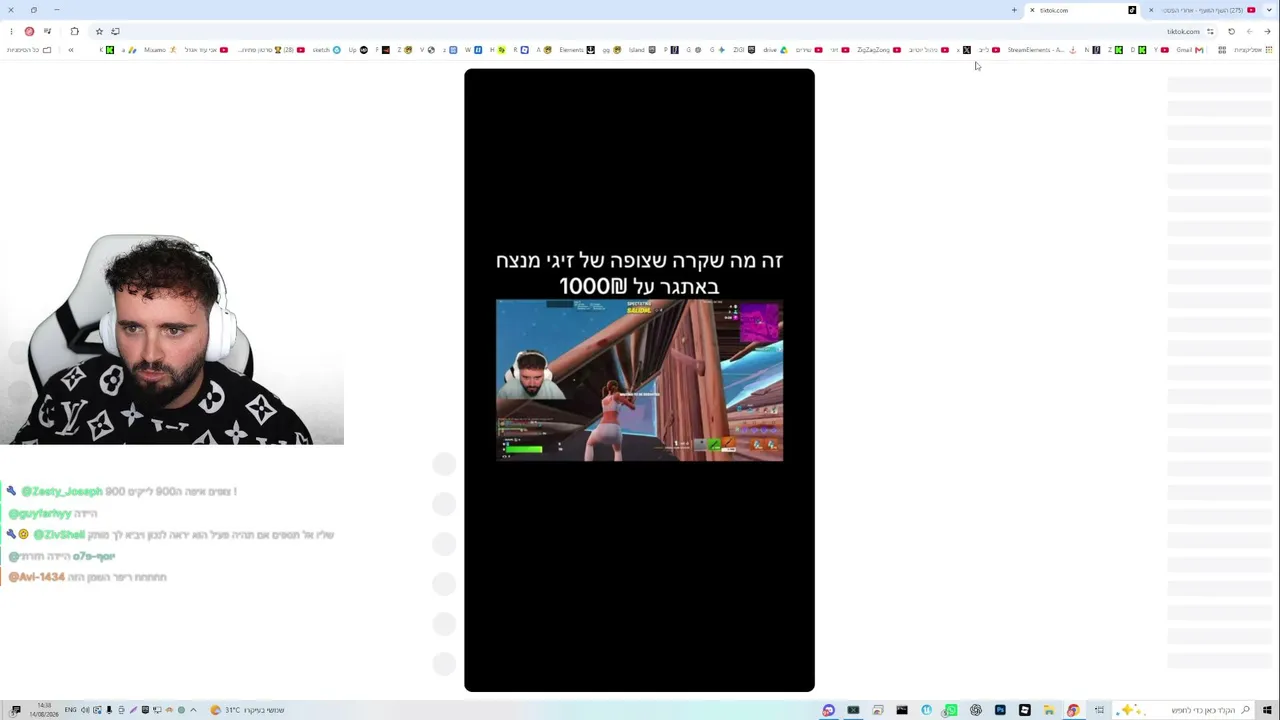Show hidden system tray icons
The width and height of the screenshot is (1280, 720).
pyautogui.click(x=193, y=710)
